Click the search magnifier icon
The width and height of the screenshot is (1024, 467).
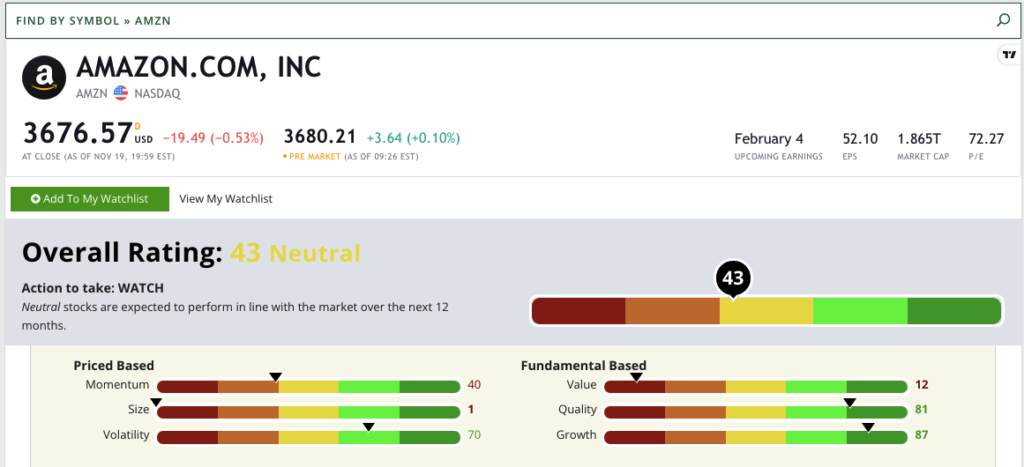(1003, 20)
